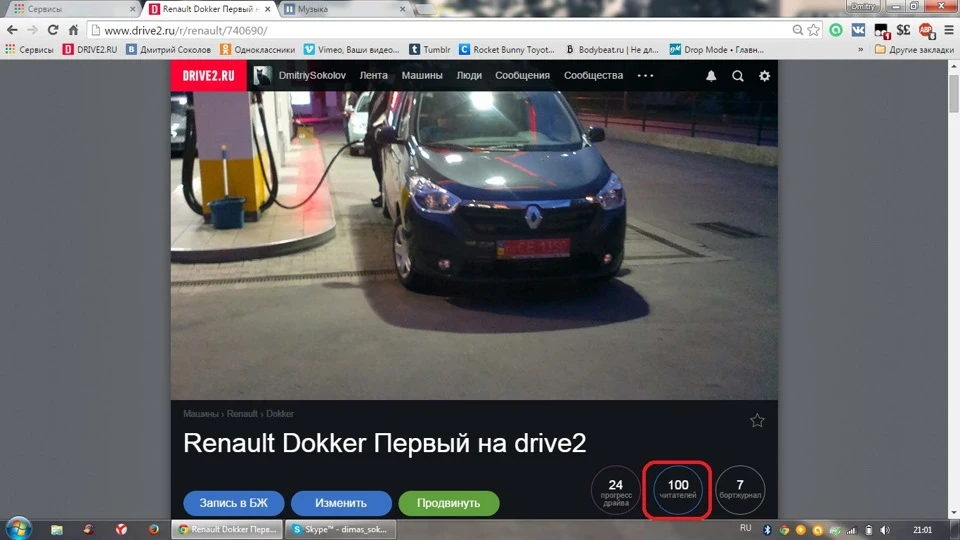
Task: Click the Изменить button
Action: (x=341, y=503)
